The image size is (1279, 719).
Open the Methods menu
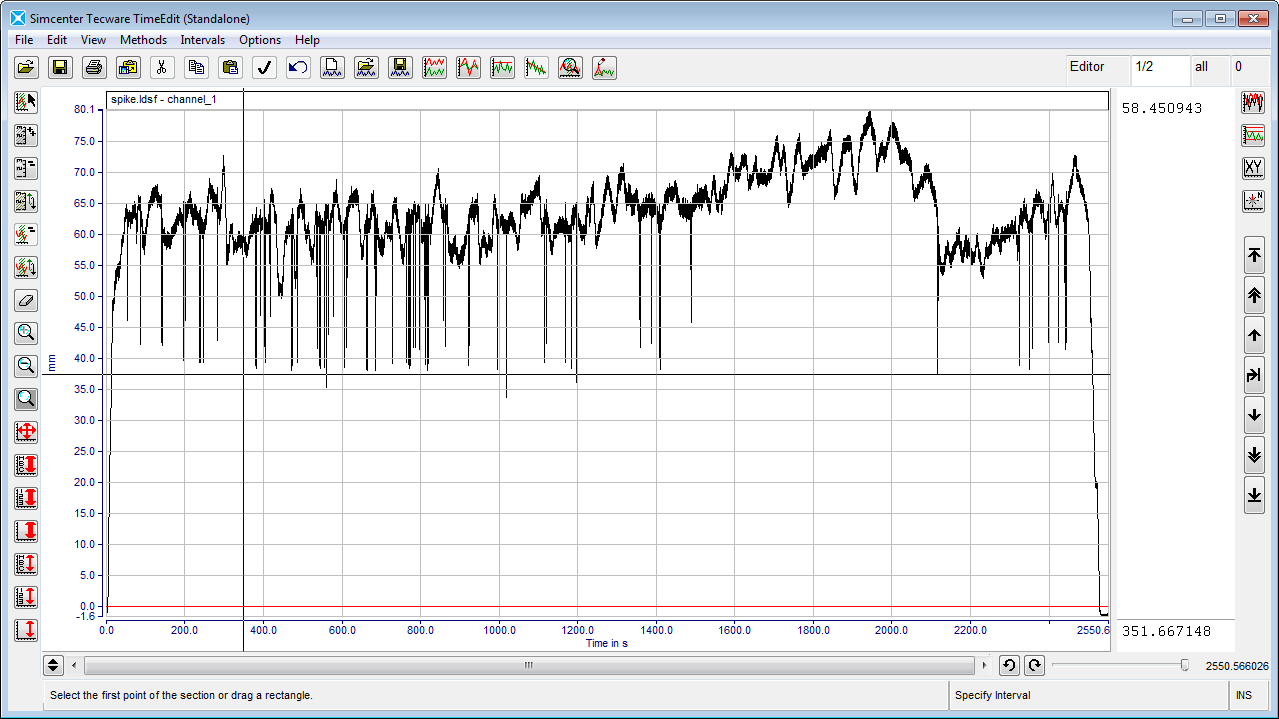144,40
